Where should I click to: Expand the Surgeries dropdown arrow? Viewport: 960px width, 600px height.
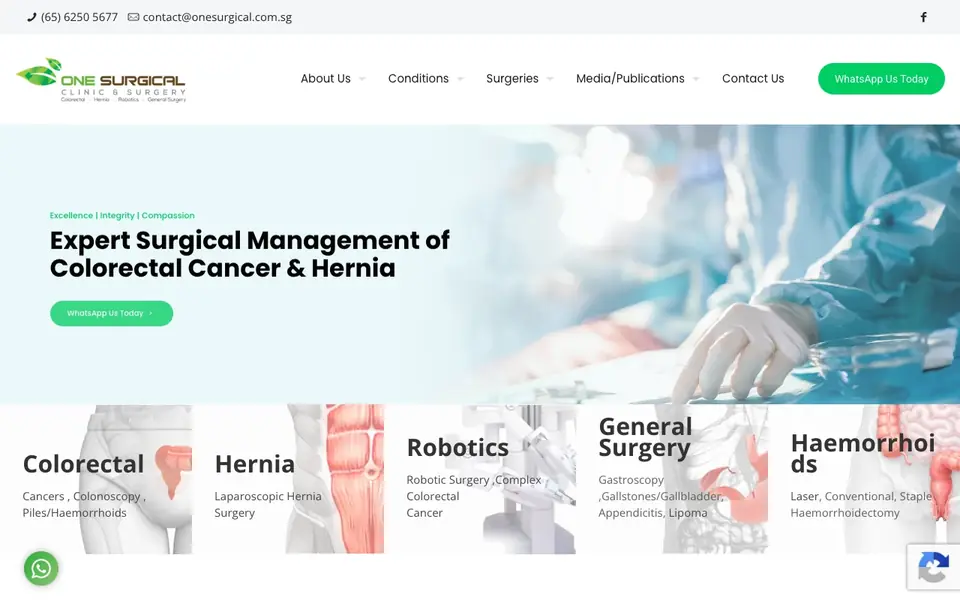point(550,79)
